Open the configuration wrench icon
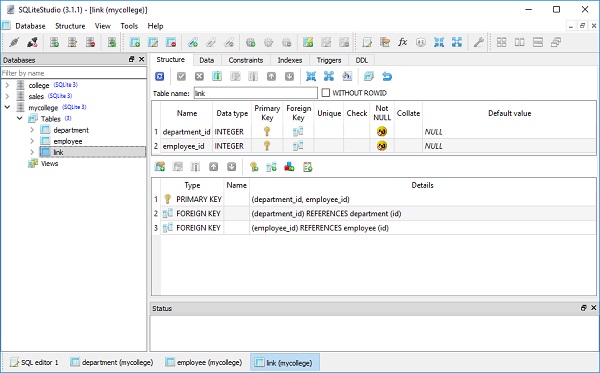The height and width of the screenshot is (373, 600). [478, 42]
